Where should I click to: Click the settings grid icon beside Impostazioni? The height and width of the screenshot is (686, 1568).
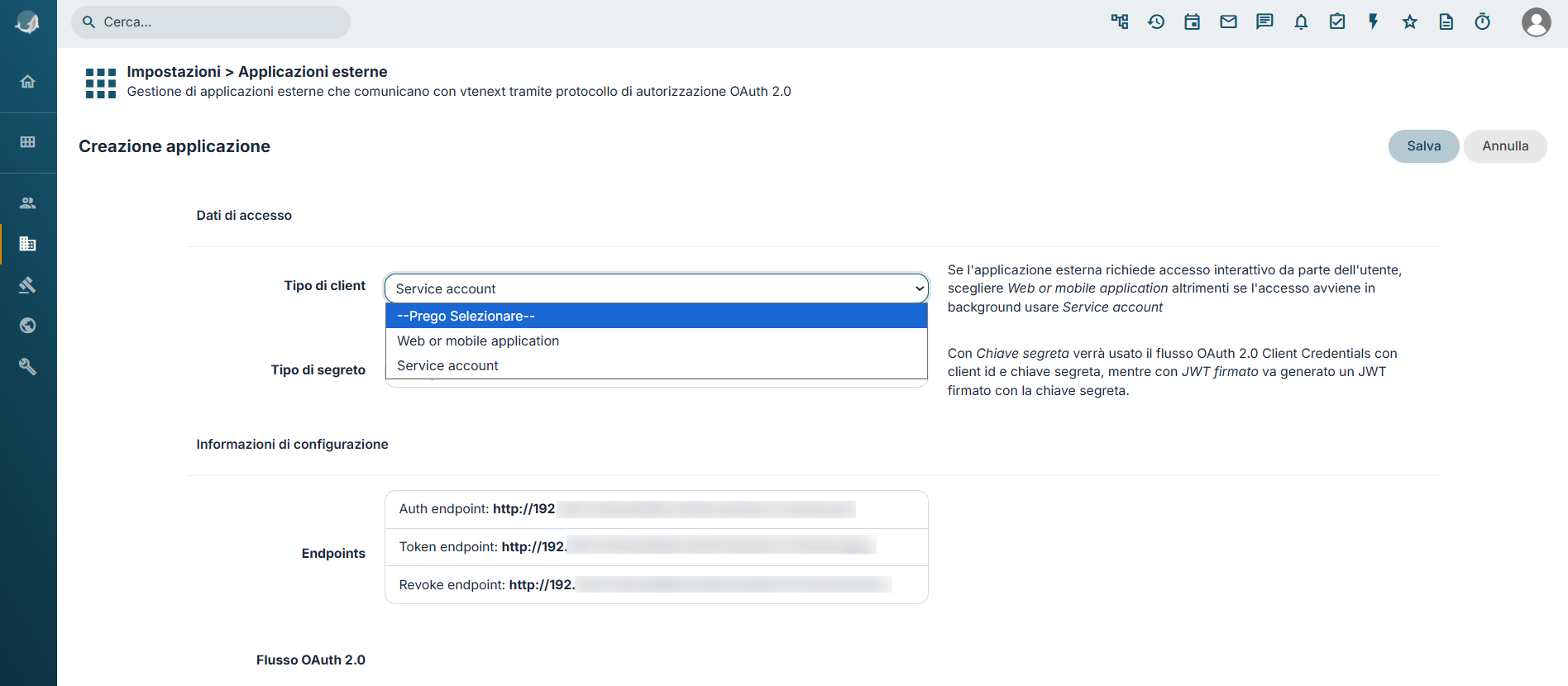(101, 83)
